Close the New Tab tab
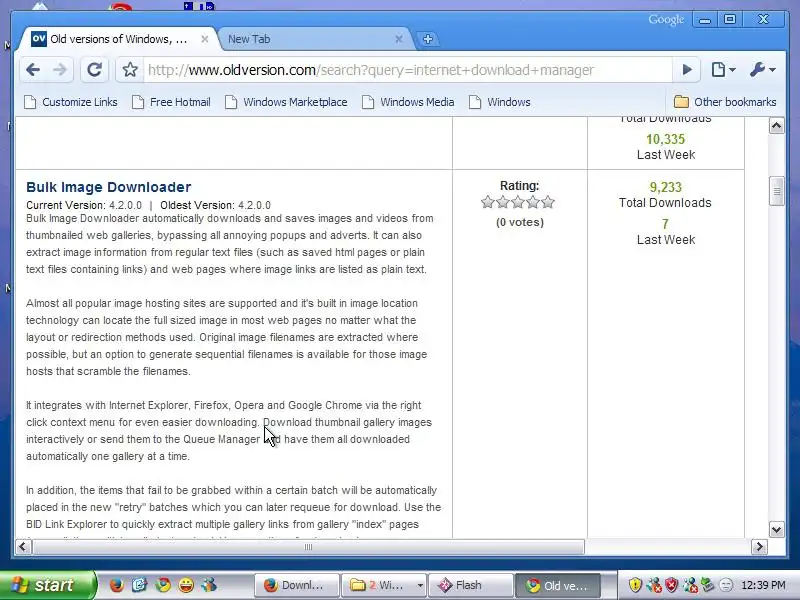The width and height of the screenshot is (800, 600). [x=399, y=39]
